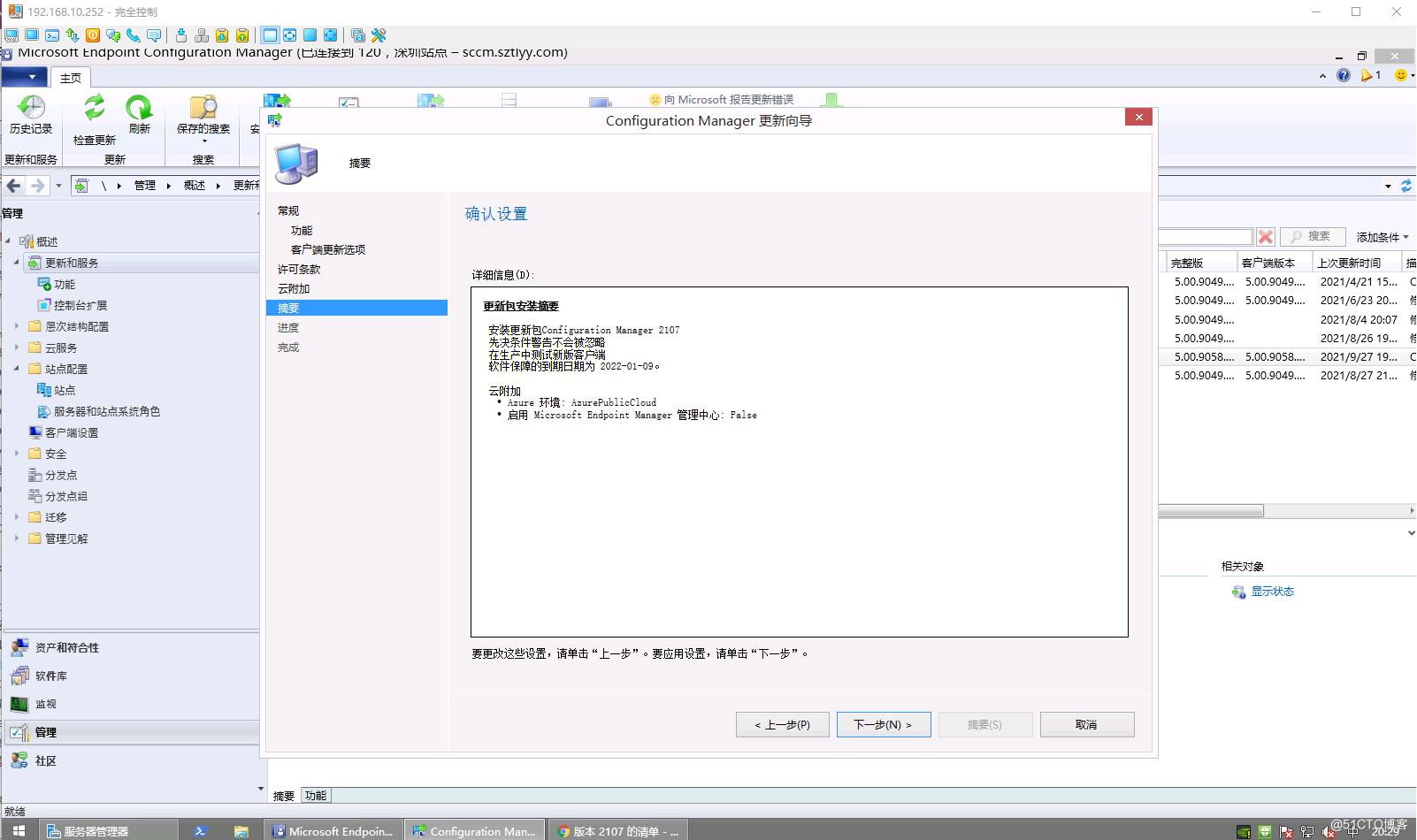Switch to the 功能 tab at bottom
Image resolution: width=1417 pixels, height=840 pixels.
[x=314, y=795]
